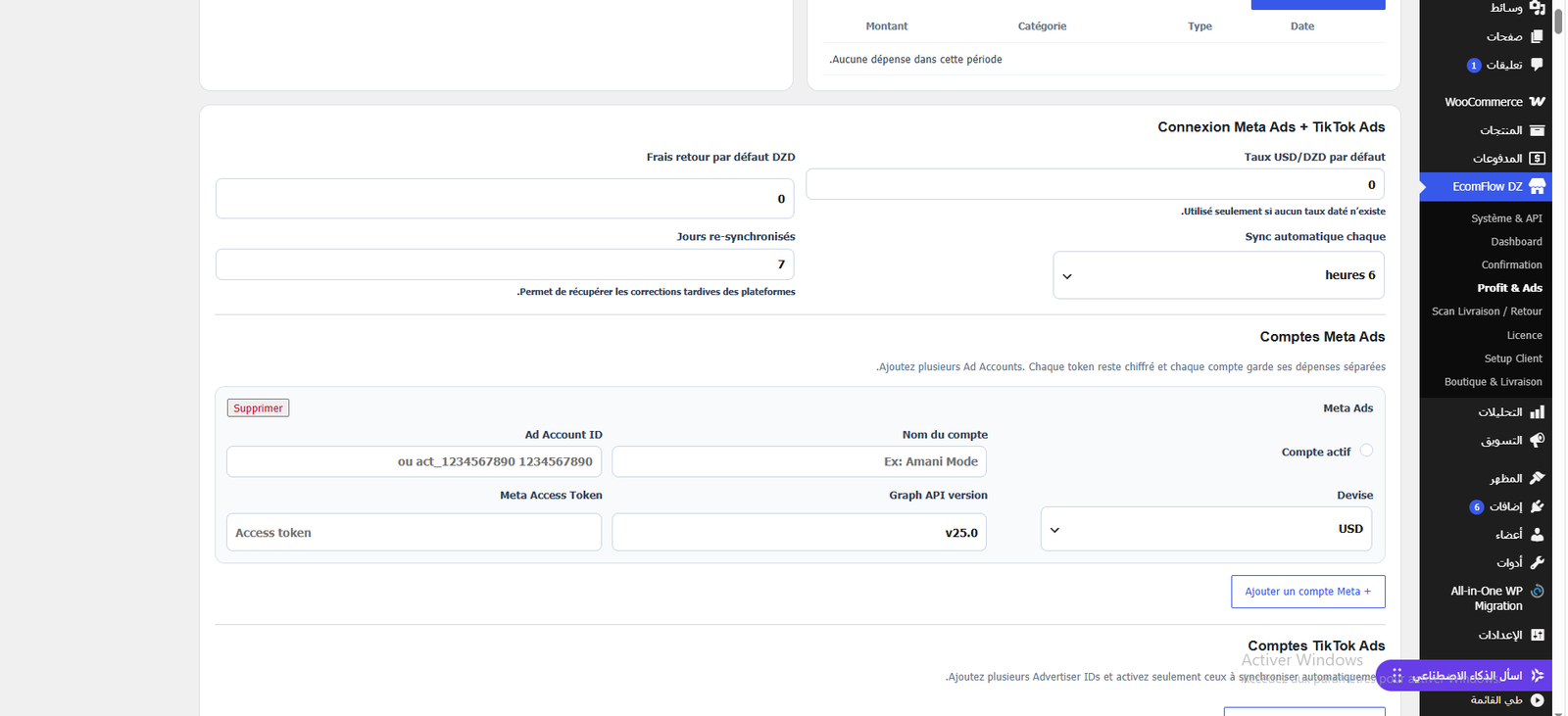Click the Date column header

click(x=1302, y=26)
